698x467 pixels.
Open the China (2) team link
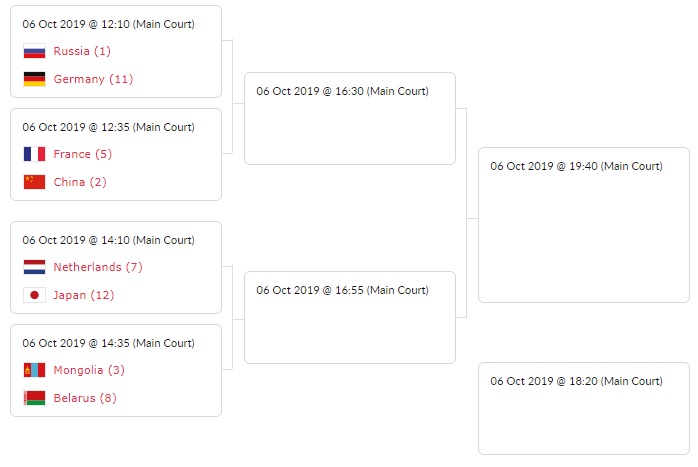point(80,182)
